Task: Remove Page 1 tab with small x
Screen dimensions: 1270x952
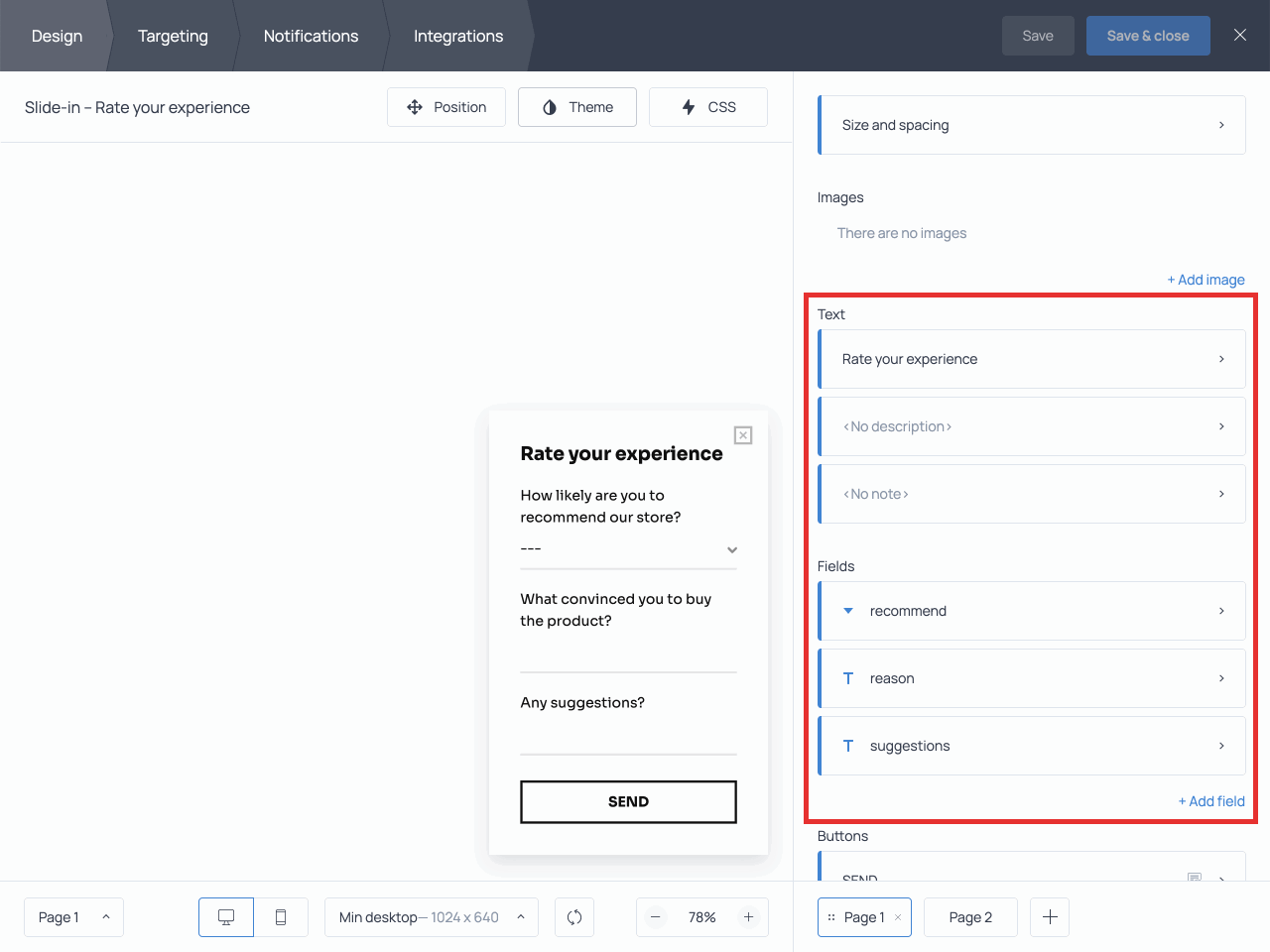Action: click(898, 917)
